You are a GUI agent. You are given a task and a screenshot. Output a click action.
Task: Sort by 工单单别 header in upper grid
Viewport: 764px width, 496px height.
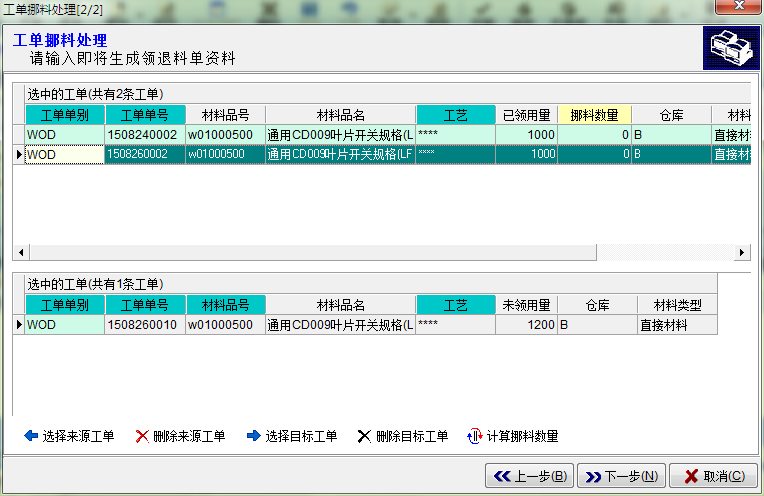point(65,115)
